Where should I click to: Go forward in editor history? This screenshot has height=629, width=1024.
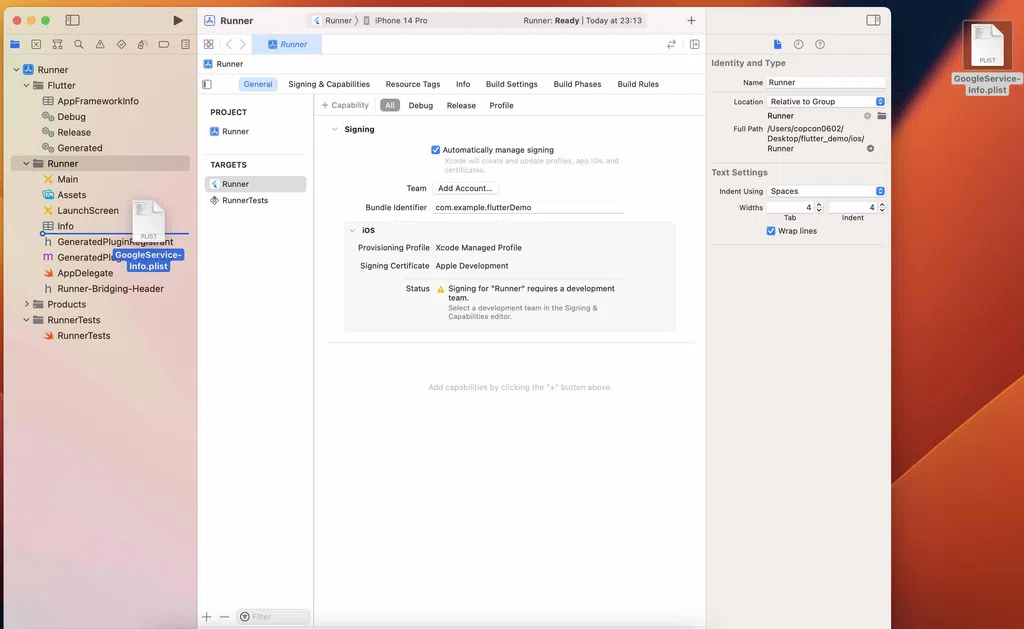pos(243,44)
